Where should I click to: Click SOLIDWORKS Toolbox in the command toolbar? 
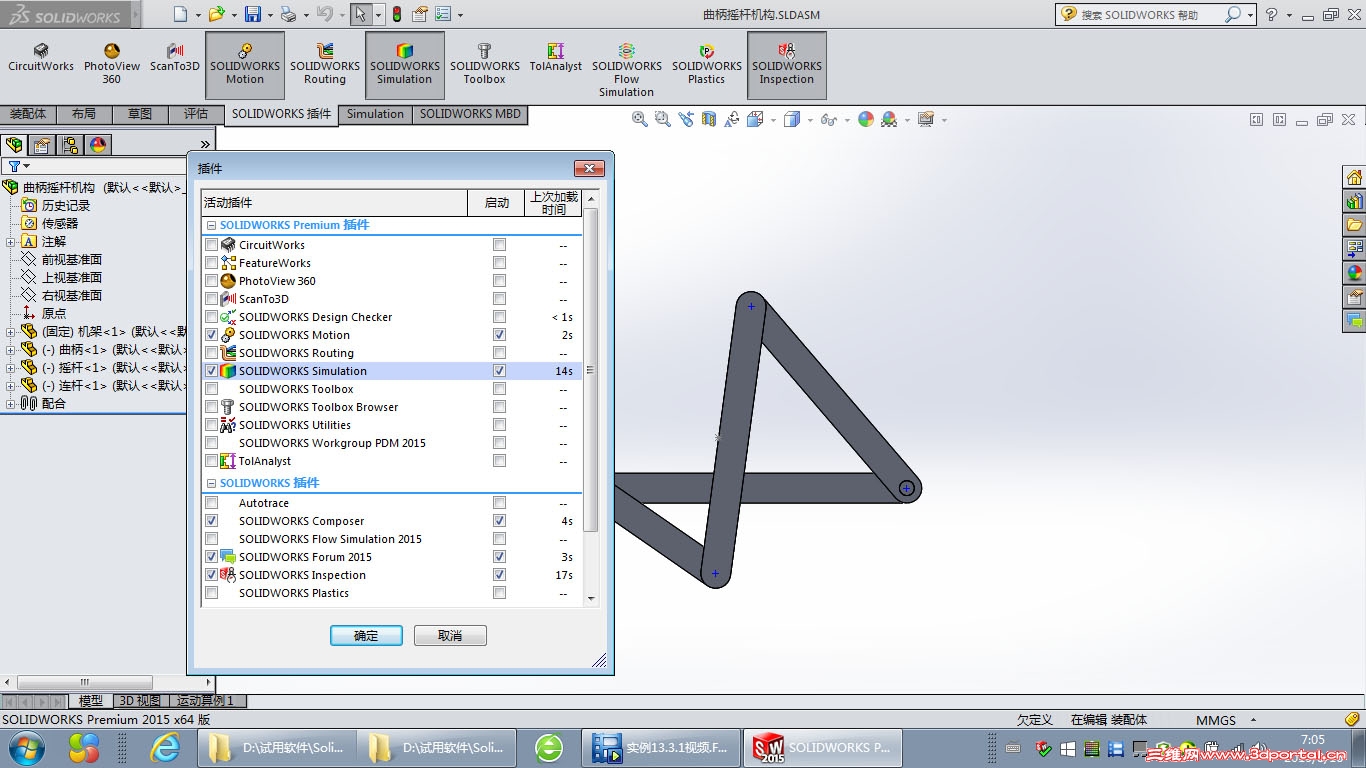point(484,64)
